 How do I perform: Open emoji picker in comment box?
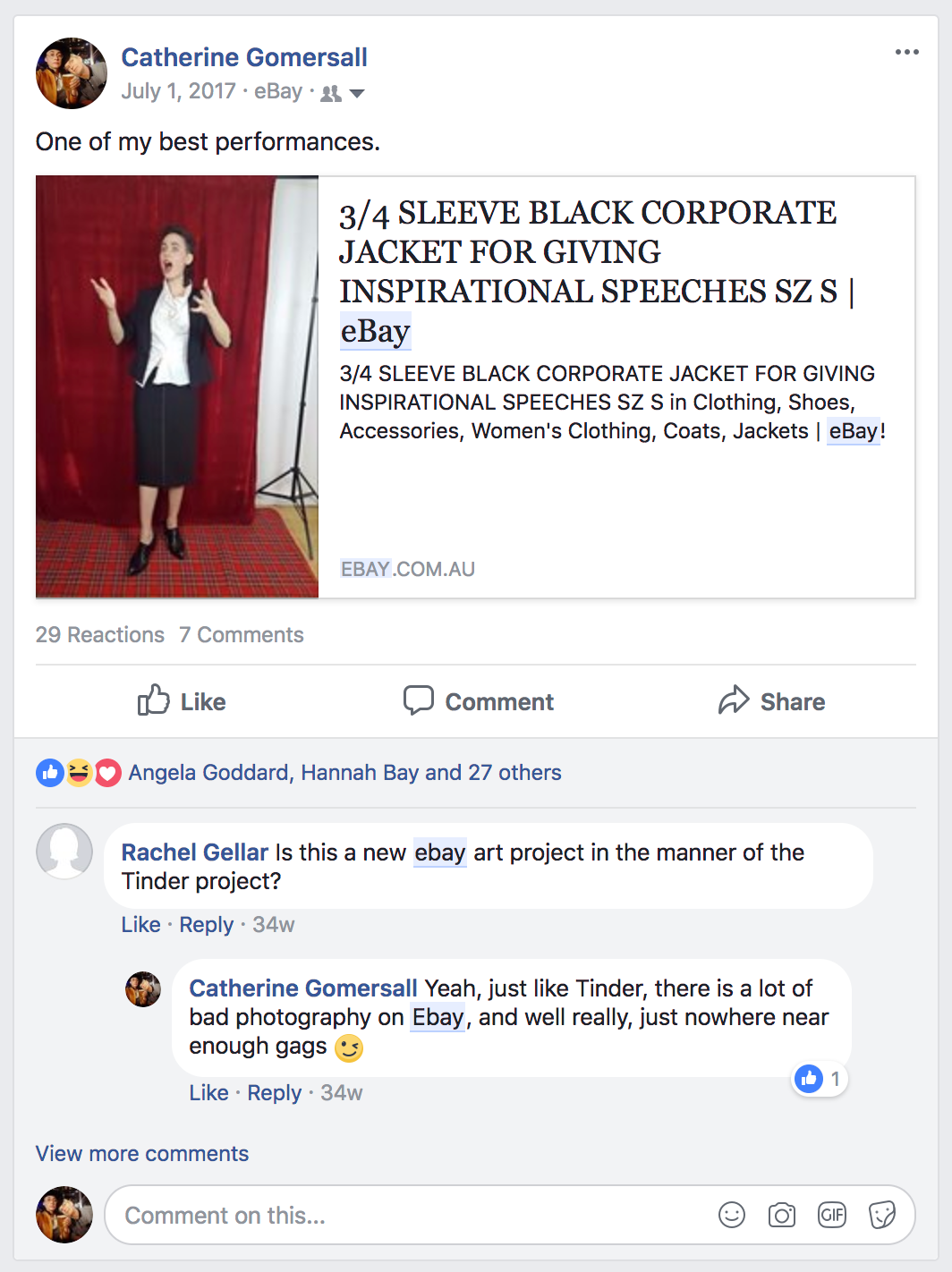(732, 1215)
